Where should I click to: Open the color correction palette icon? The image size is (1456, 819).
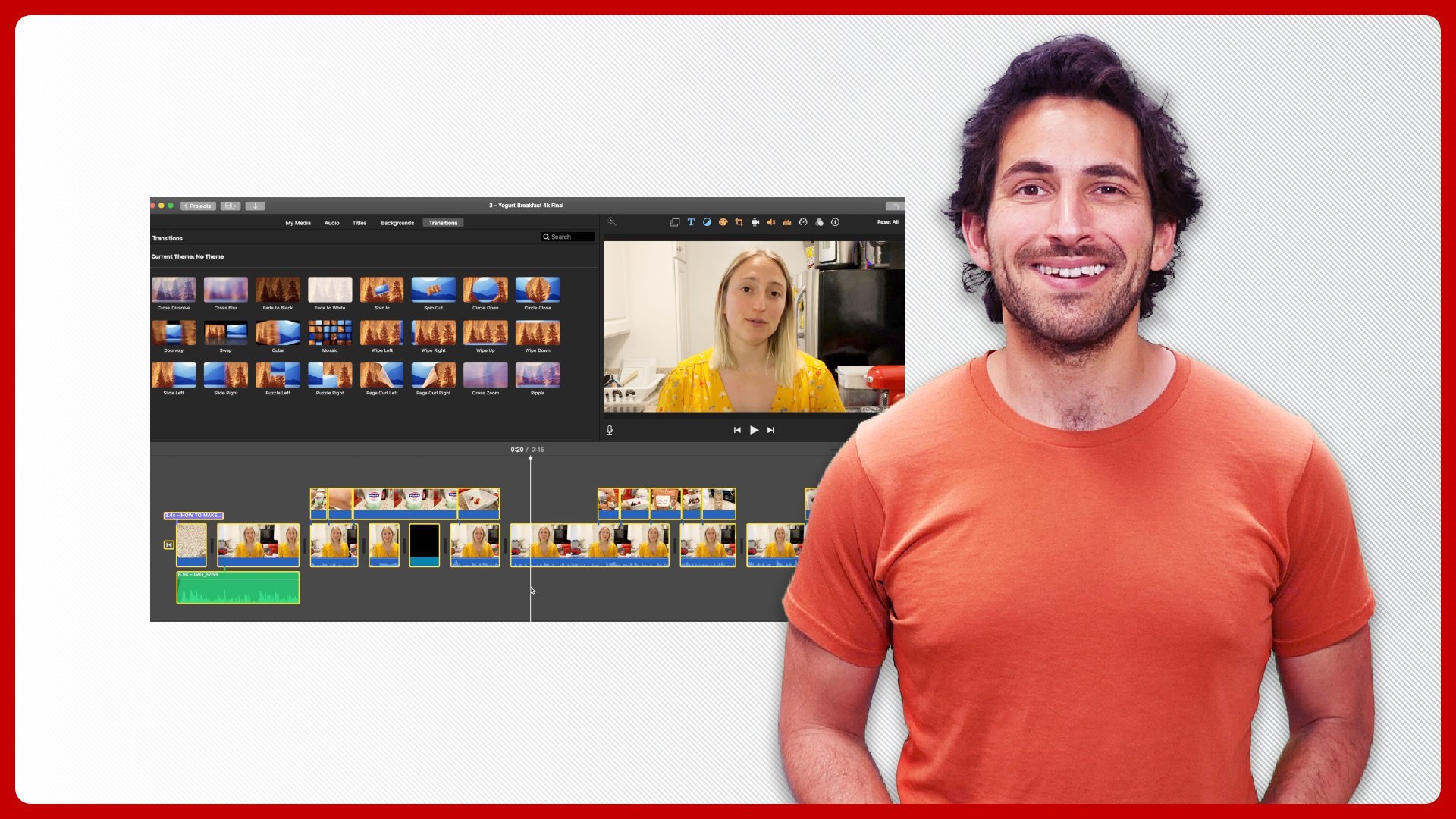click(723, 222)
